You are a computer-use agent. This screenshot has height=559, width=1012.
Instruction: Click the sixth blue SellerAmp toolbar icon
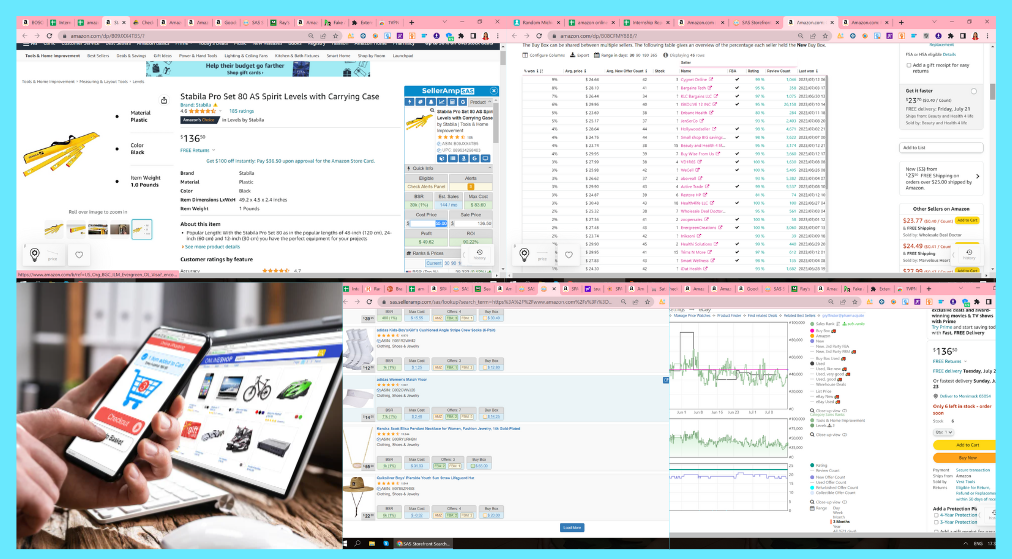pos(463,102)
